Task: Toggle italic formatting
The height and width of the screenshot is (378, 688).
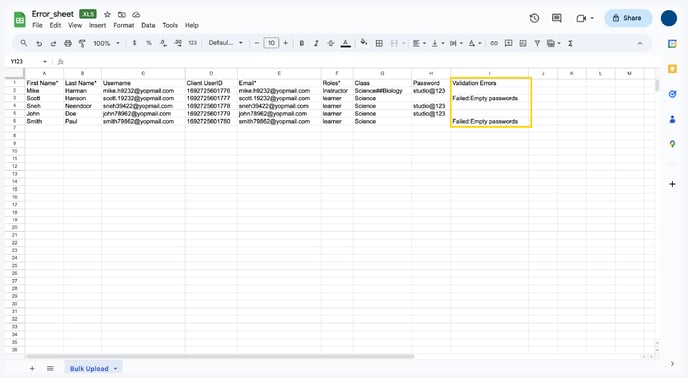Action: pyautogui.click(x=316, y=43)
